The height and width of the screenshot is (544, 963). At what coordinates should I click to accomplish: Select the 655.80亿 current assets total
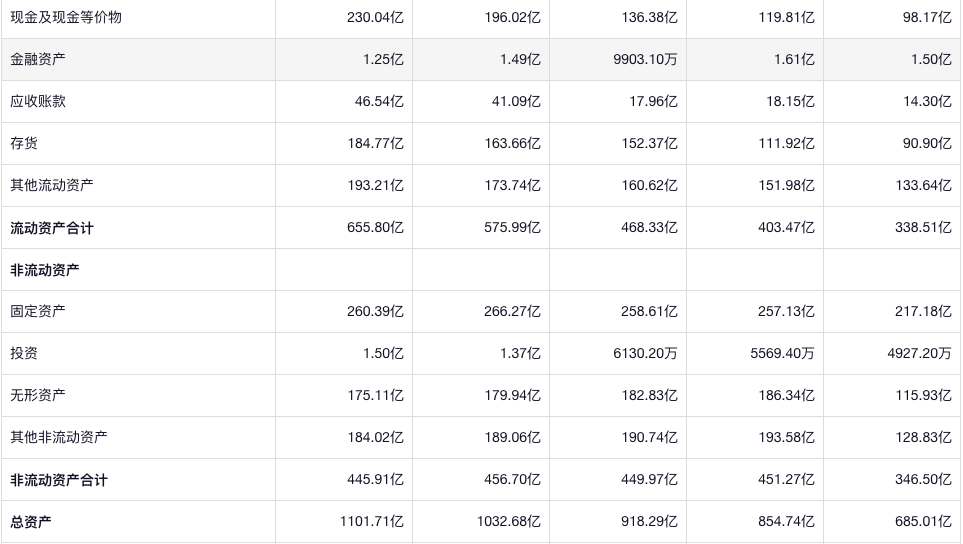tap(375, 228)
